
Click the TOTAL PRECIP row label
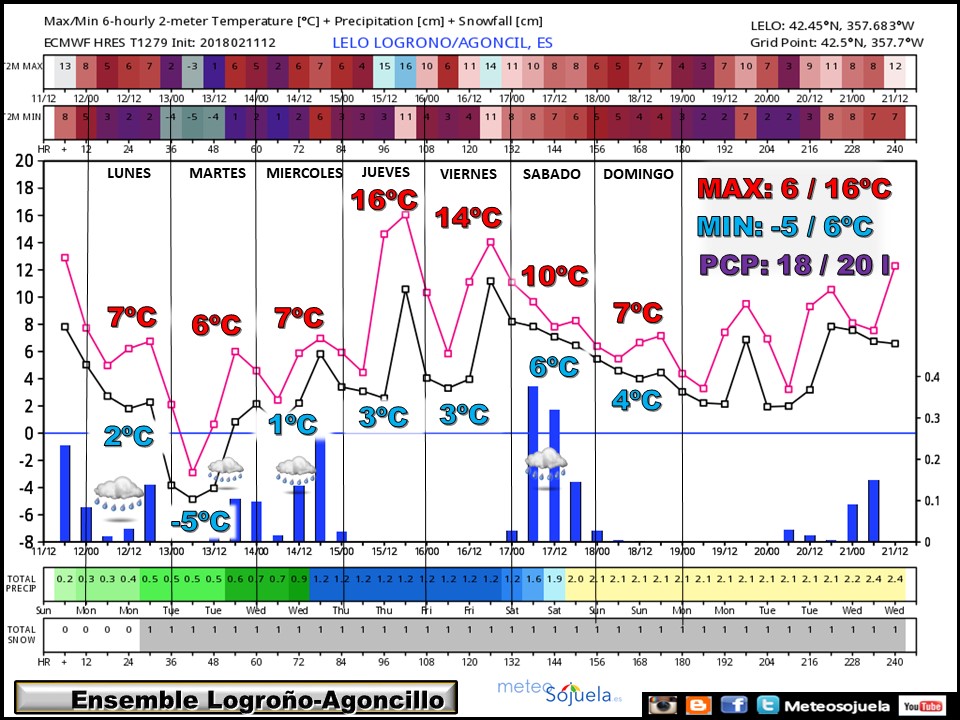[x=21, y=583]
